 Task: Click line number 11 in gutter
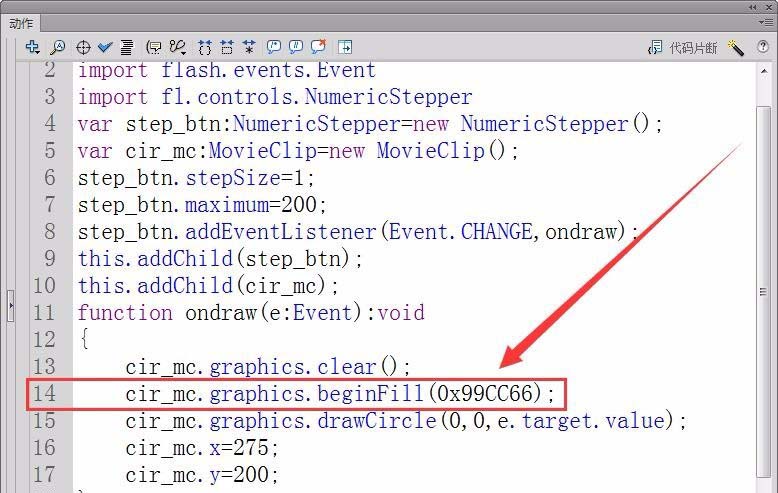click(44, 313)
